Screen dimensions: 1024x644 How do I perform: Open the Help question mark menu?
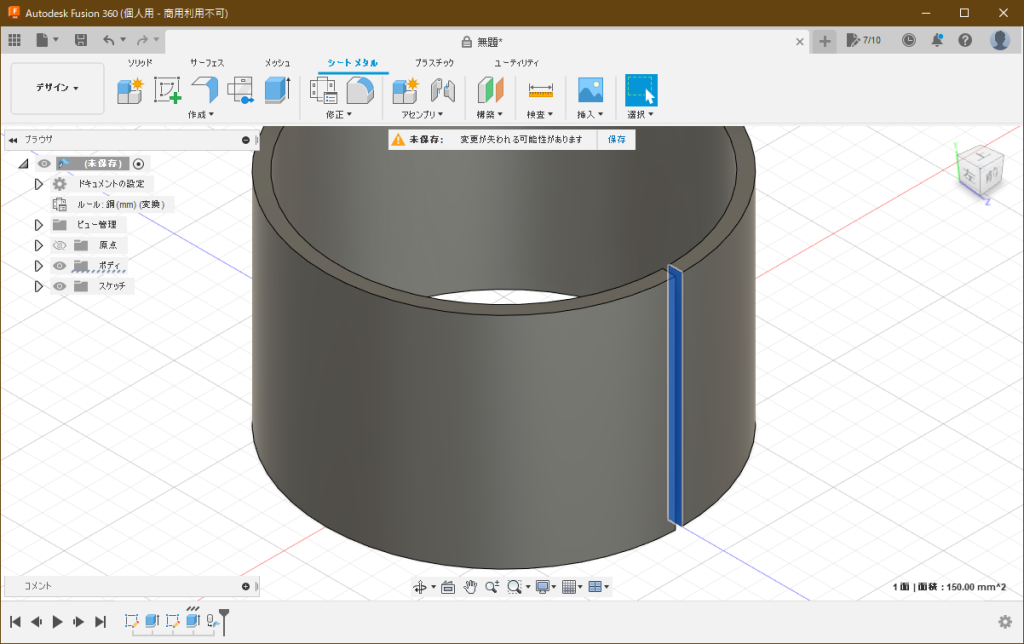coord(965,40)
